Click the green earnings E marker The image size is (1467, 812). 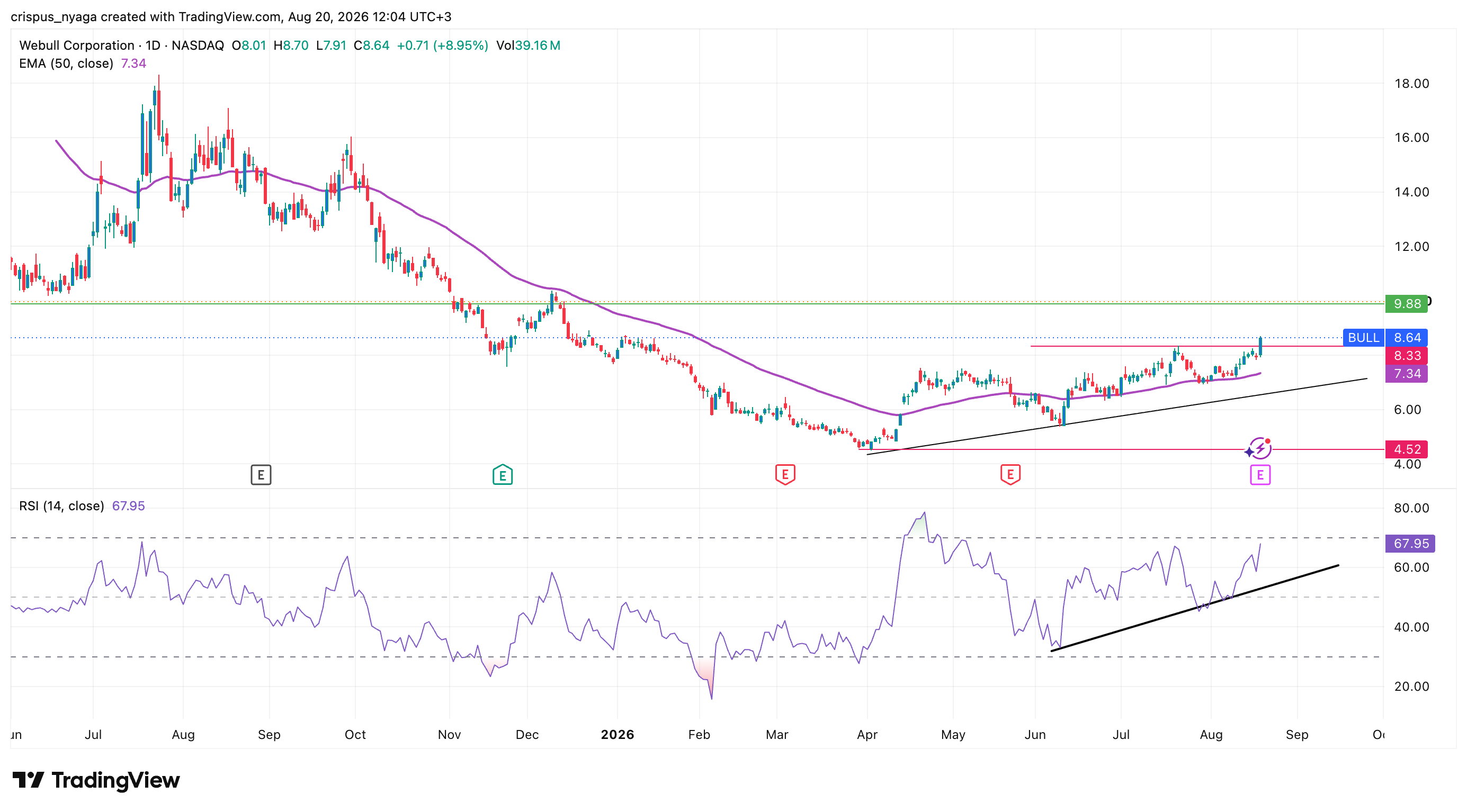(x=502, y=475)
